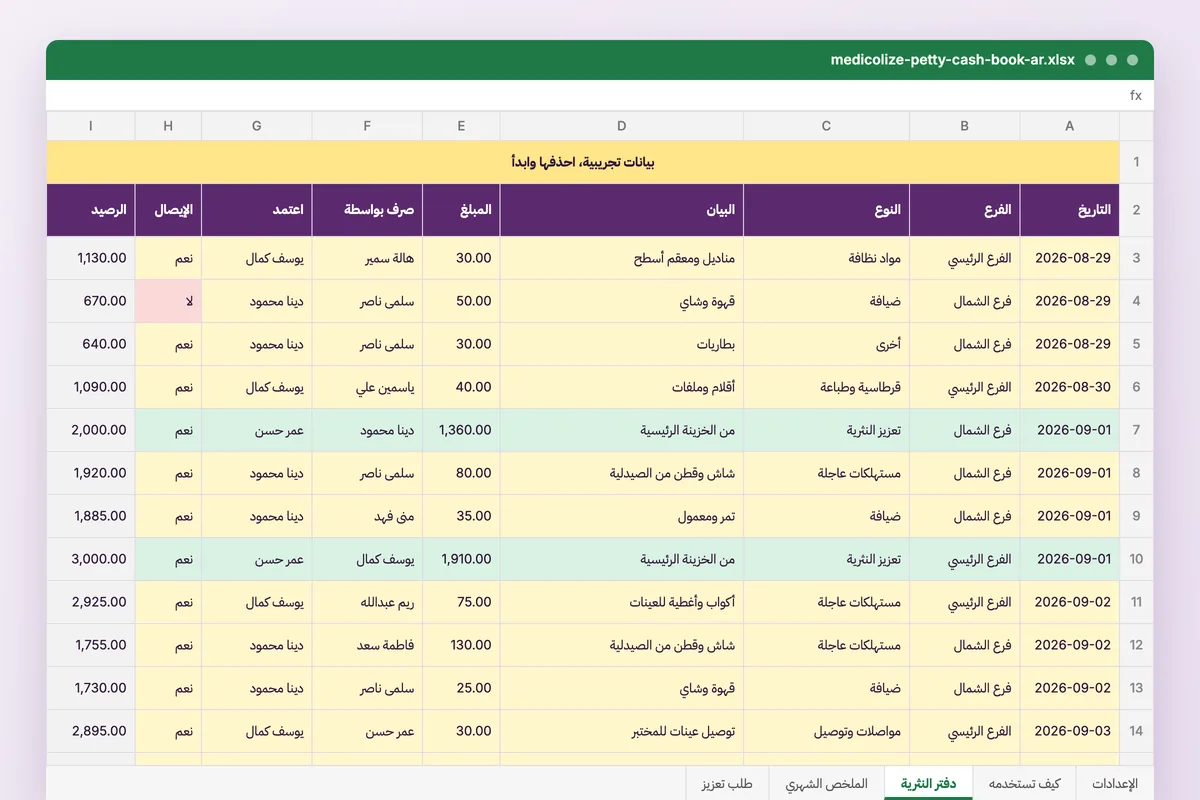Open the الملخص الشهري sheet tab
Viewport: 1200px width, 800px height.
pos(826,784)
